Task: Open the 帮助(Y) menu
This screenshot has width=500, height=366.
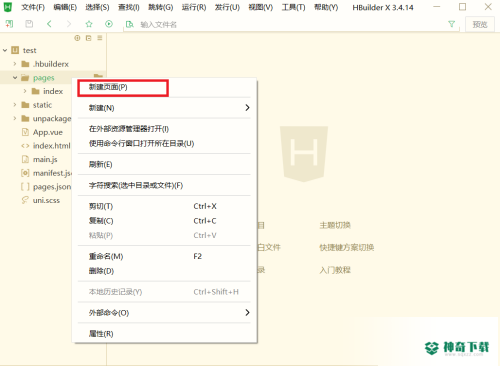Action: pyautogui.click(x=326, y=7)
